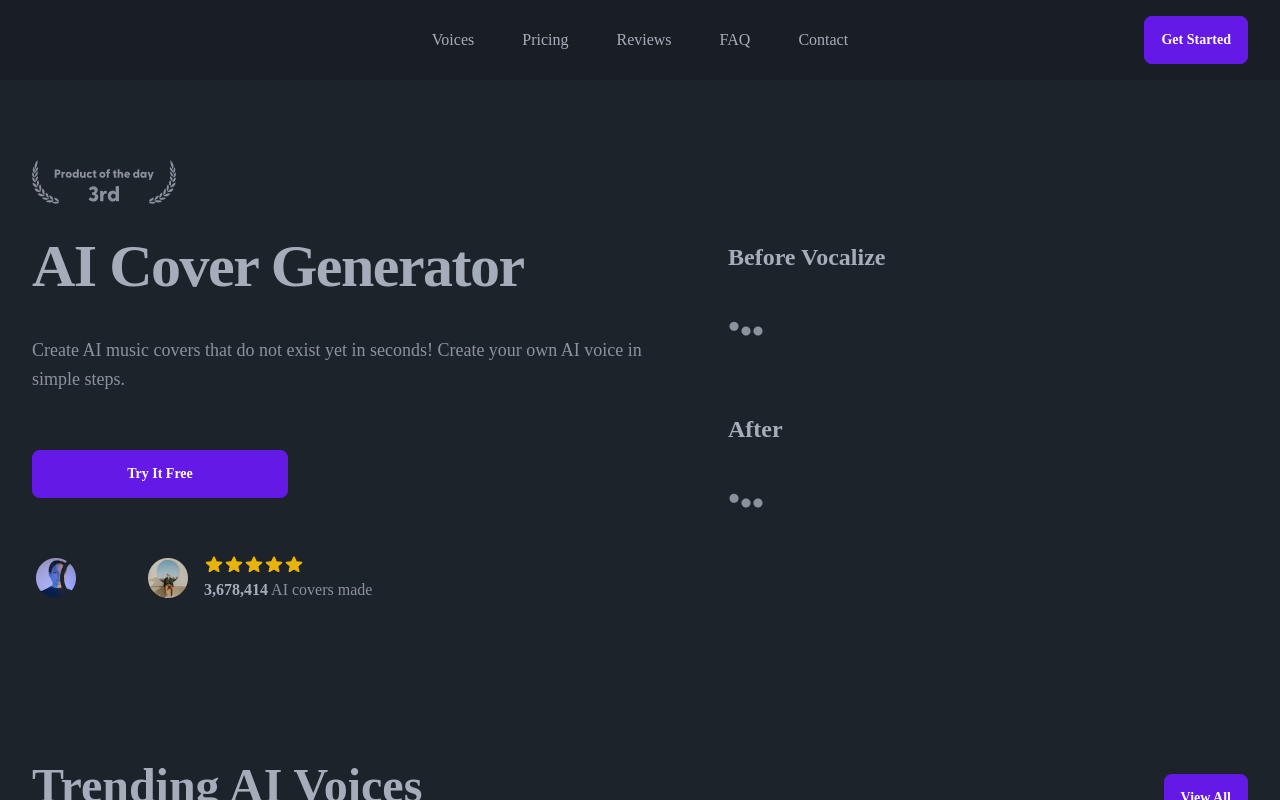The height and width of the screenshot is (800, 1280).
Task: Click the loading dots under Before Vocalize
Action: (x=746, y=328)
